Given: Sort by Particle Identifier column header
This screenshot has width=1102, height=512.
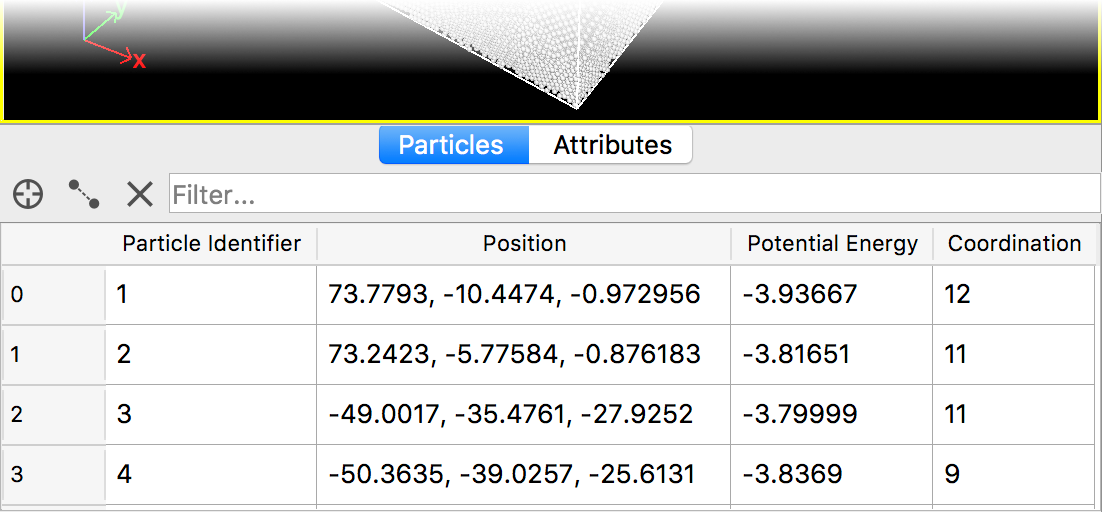Looking at the screenshot, I should (211, 244).
